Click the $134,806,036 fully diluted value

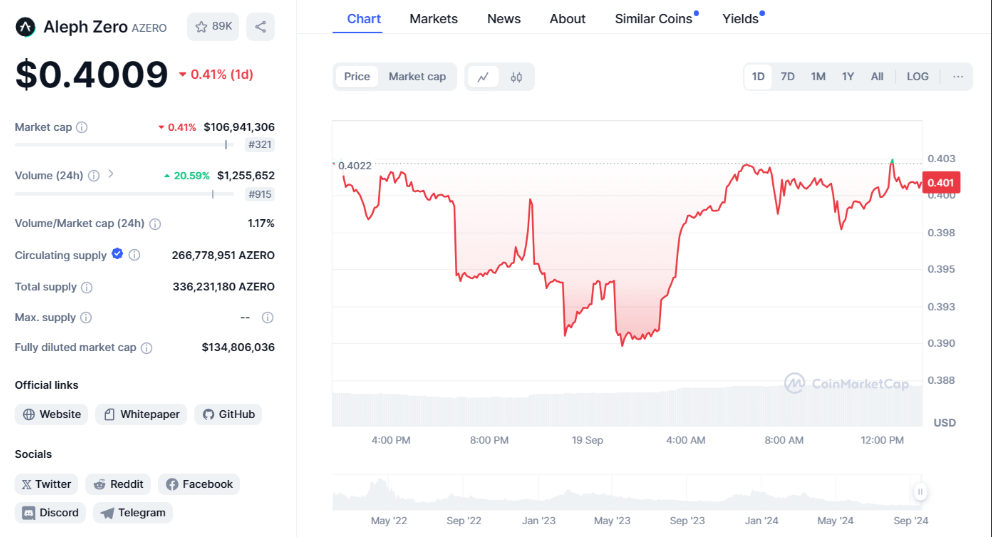(x=238, y=347)
